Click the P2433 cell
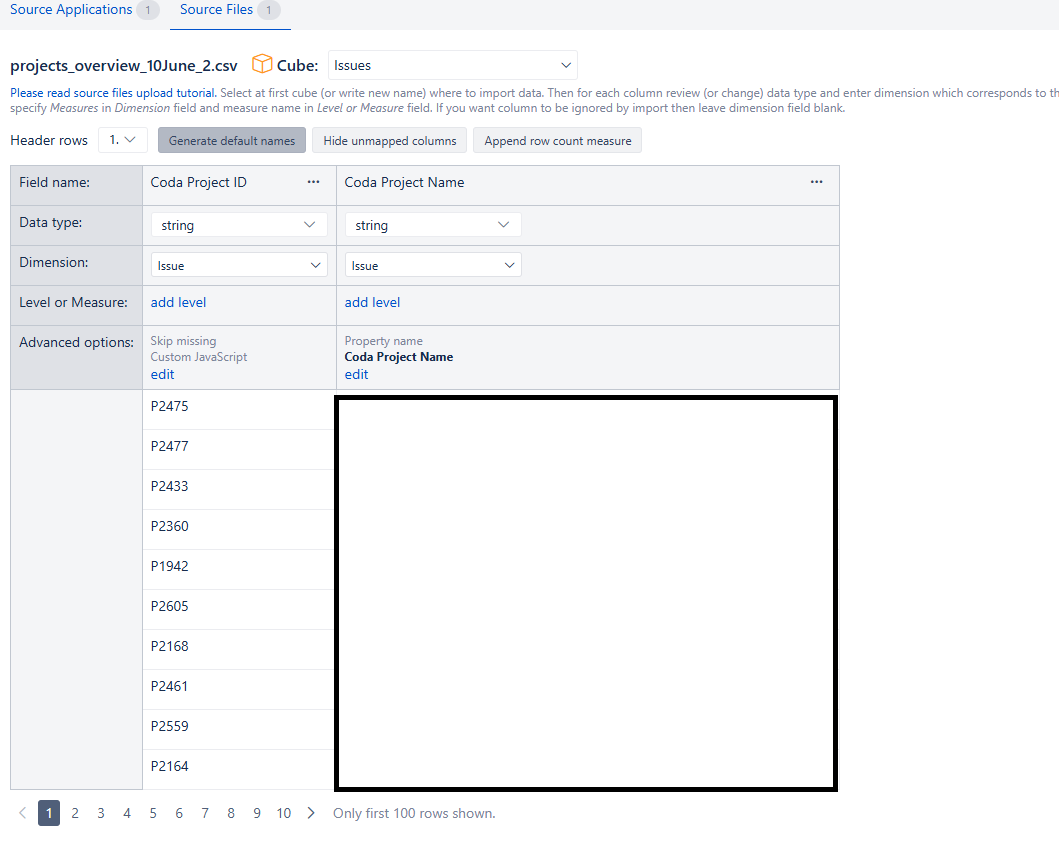This screenshot has width=1059, height=854. 239,489
